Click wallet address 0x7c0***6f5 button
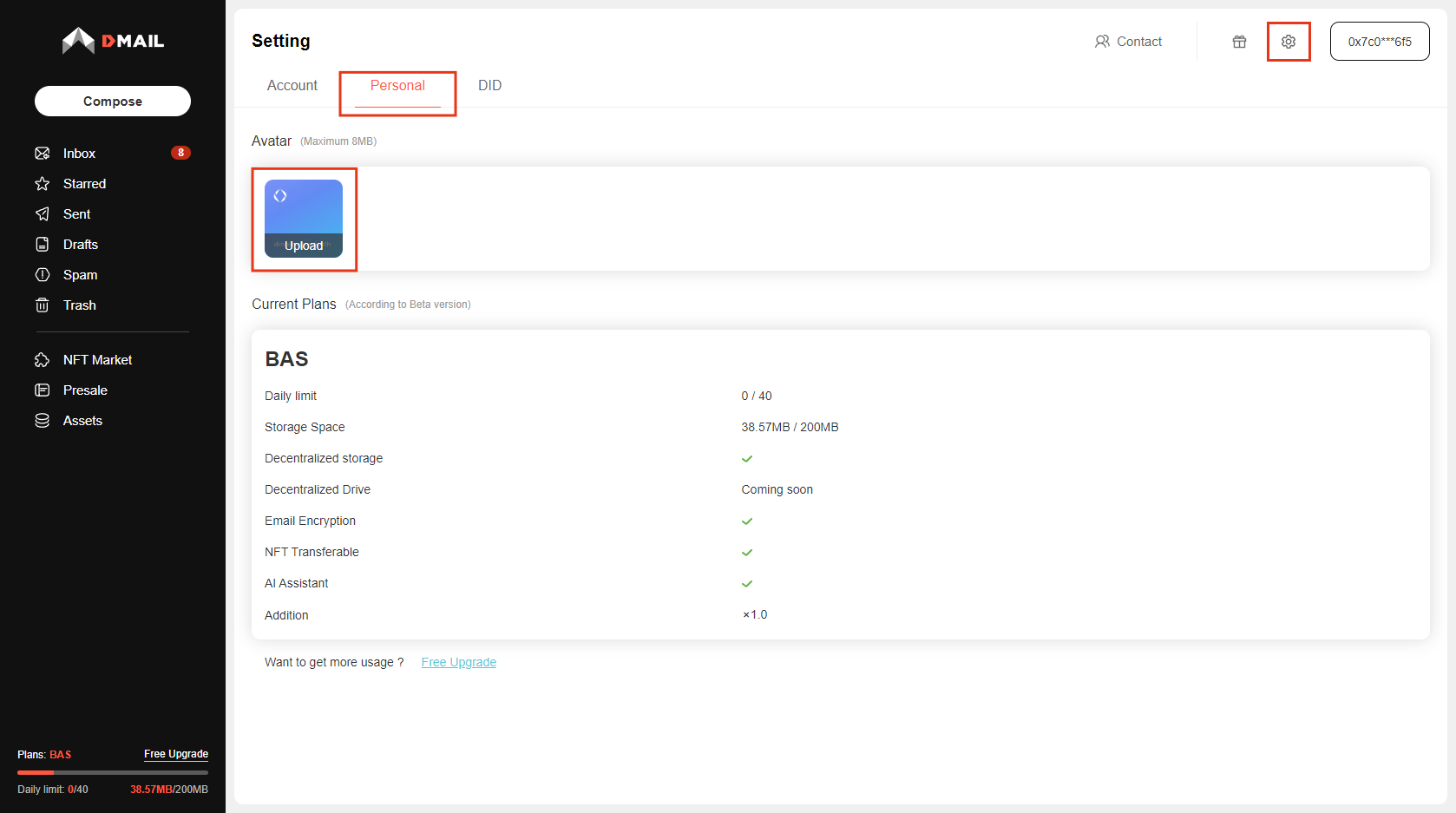This screenshot has width=1456, height=813. [x=1380, y=42]
